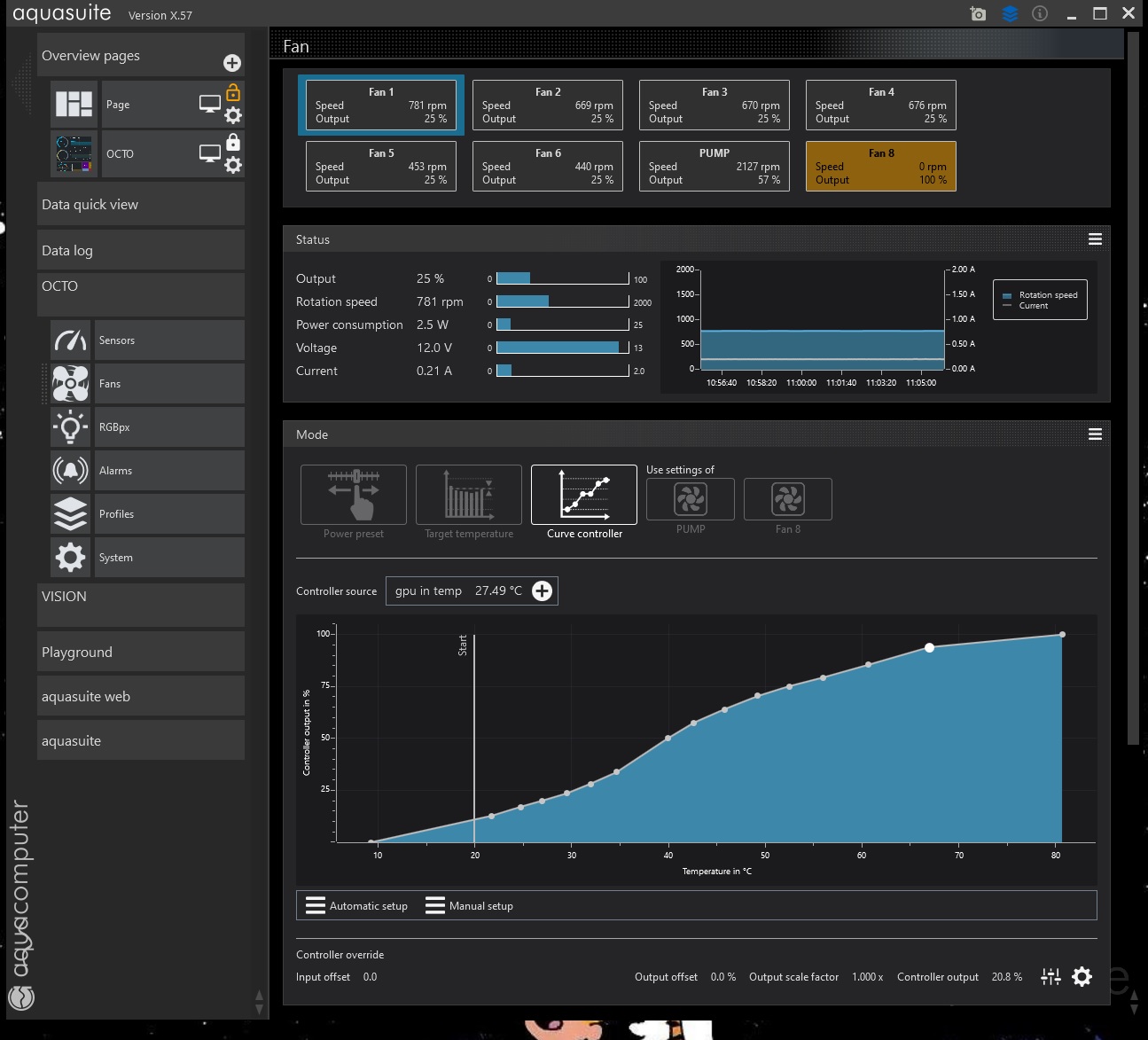Viewport: 1148px width, 1040px height.
Task: Open the Alarms bell icon
Action: coord(71,471)
